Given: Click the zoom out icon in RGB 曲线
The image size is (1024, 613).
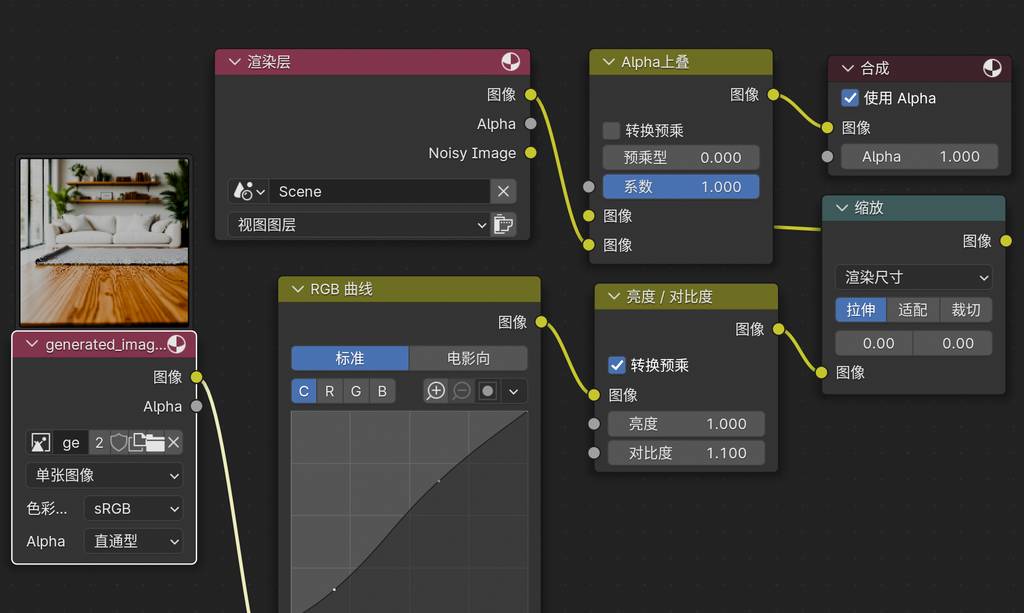Looking at the screenshot, I should [x=461, y=391].
